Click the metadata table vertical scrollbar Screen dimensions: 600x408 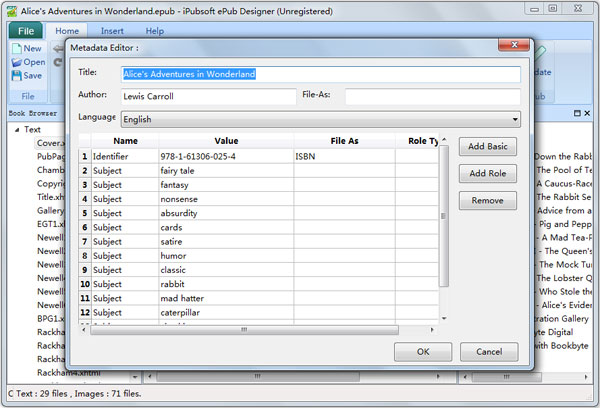tap(444, 215)
